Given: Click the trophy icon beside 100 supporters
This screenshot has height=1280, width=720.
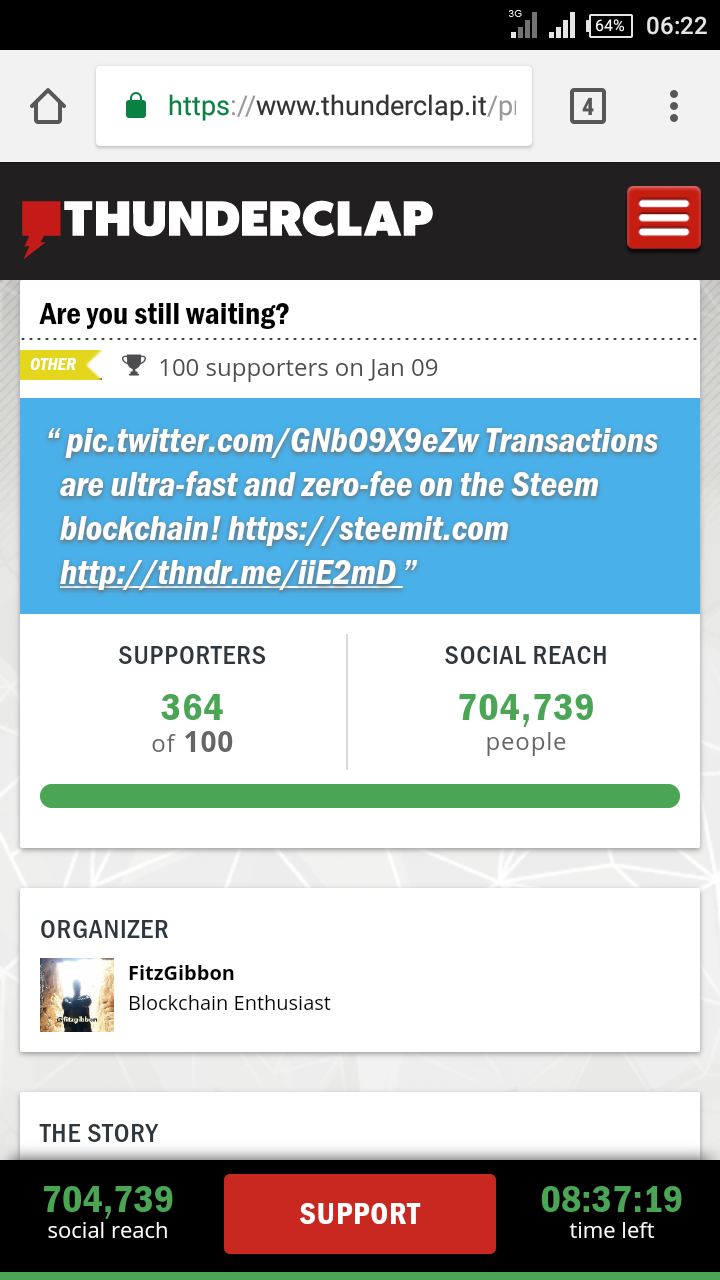Looking at the screenshot, I should pyautogui.click(x=133, y=366).
